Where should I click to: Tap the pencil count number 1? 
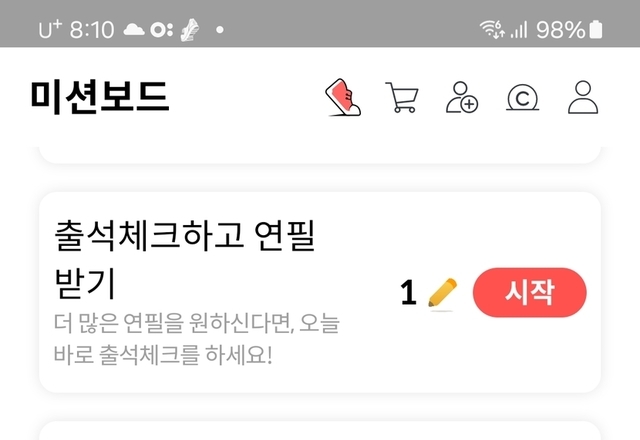409,292
